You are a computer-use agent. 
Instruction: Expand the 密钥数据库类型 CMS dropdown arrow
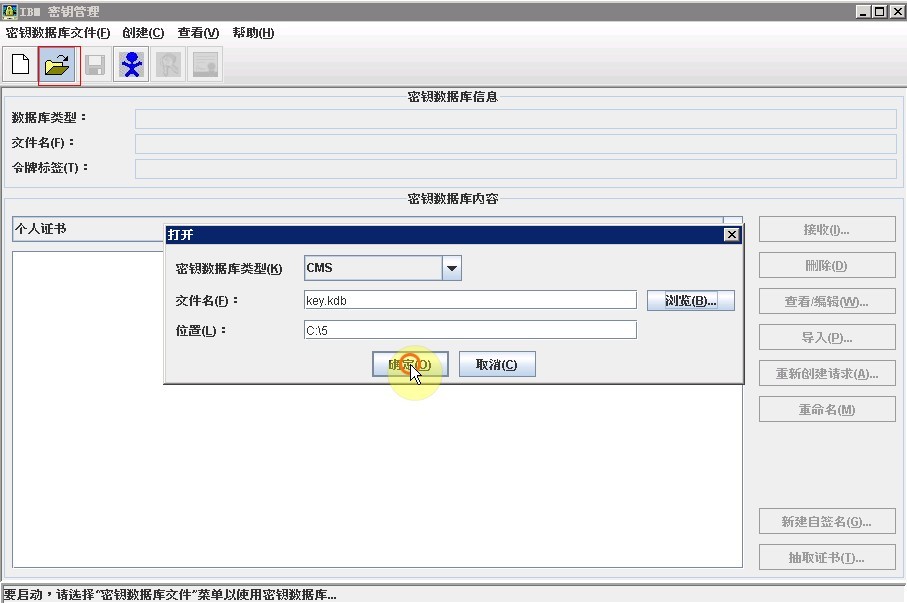pyautogui.click(x=451, y=268)
